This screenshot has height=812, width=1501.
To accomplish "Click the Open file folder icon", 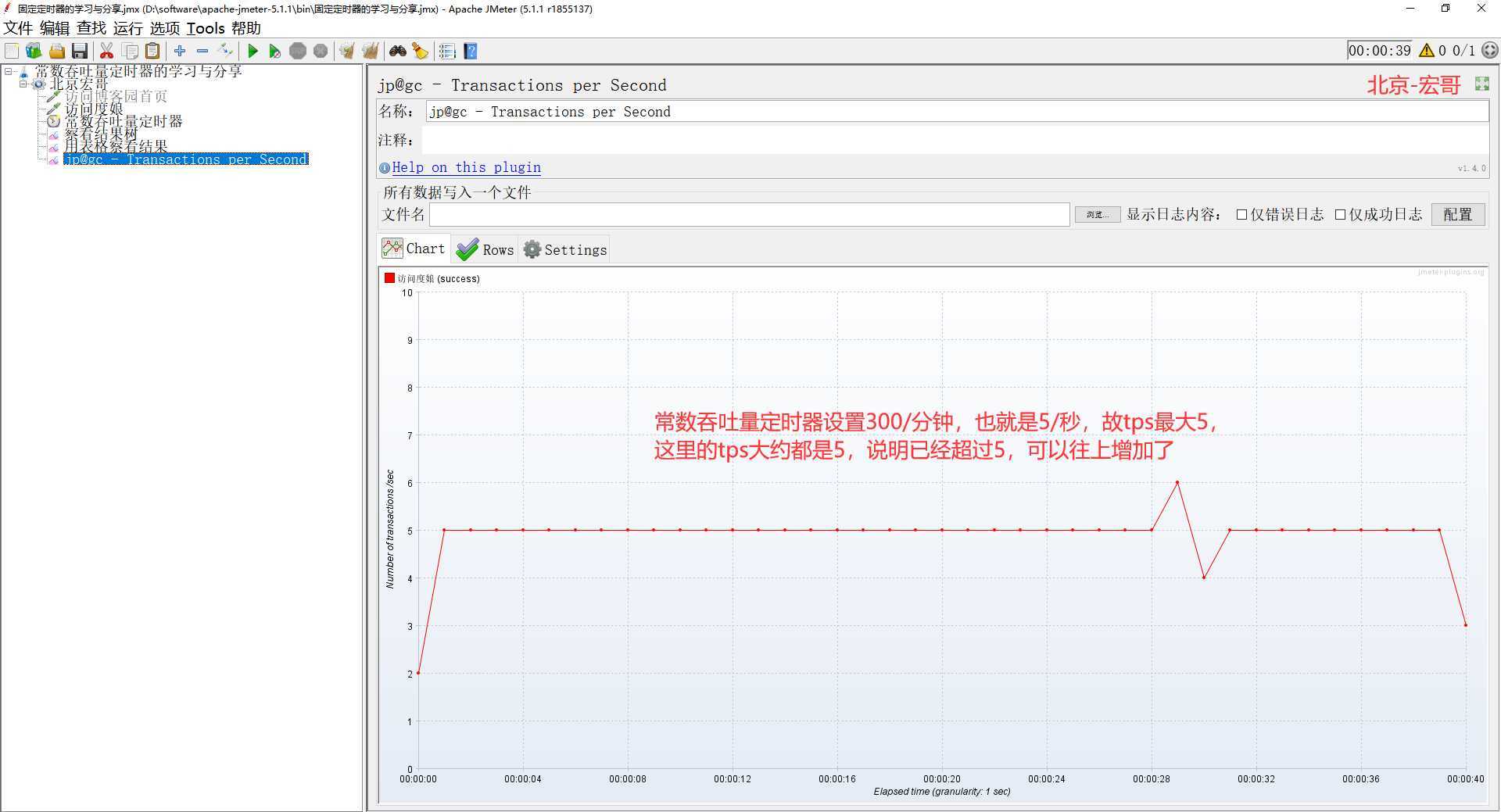I will point(57,52).
